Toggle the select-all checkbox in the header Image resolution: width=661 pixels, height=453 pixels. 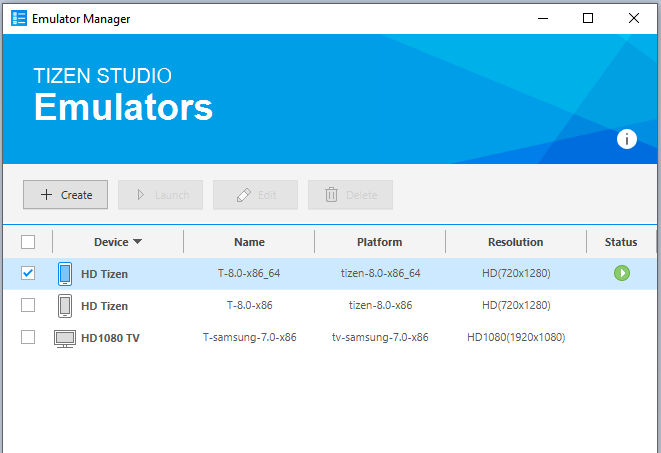pyautogui.click(x=28, y=242)
